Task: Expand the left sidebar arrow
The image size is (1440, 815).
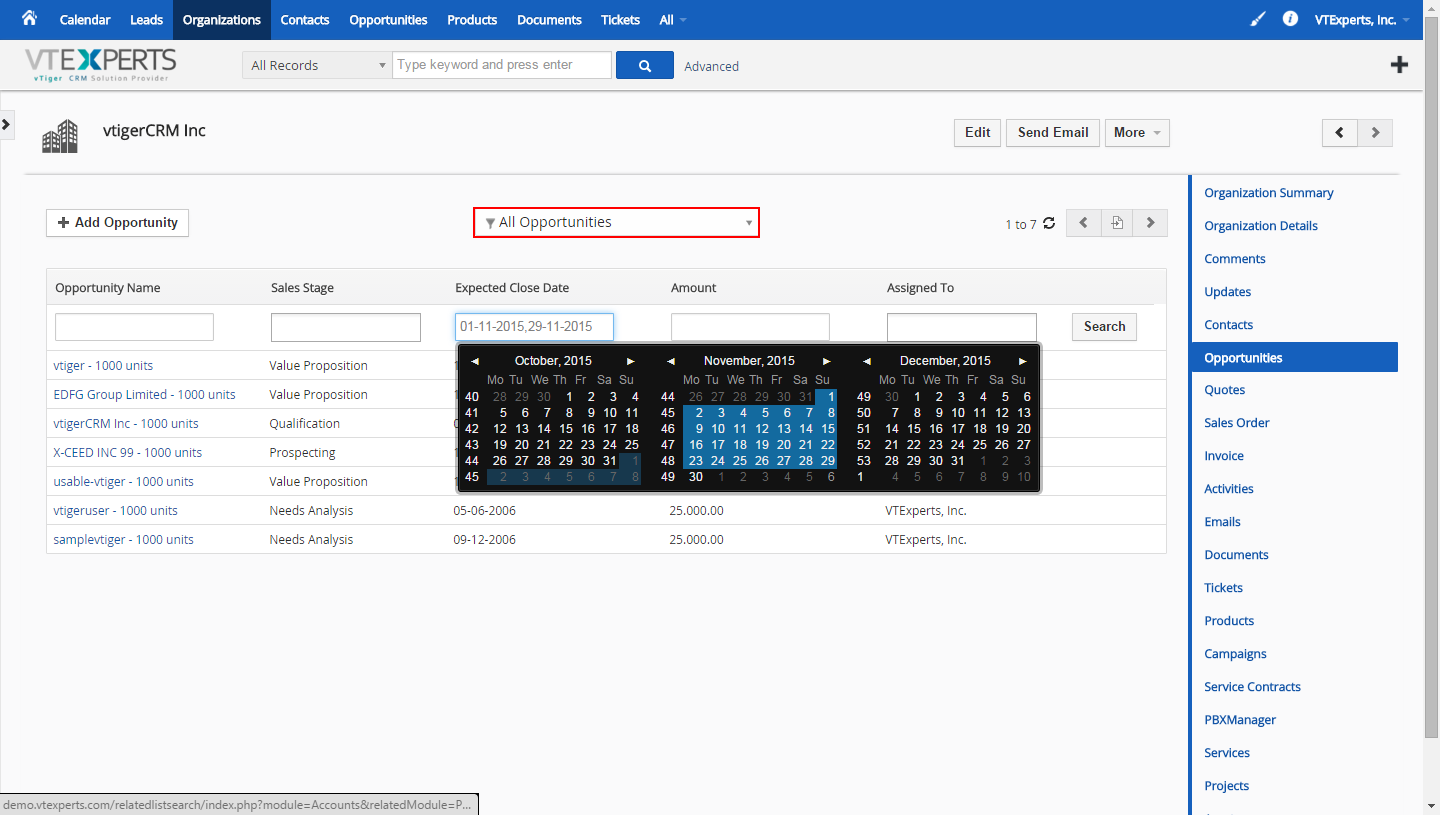Action: (x=6, y=124)
